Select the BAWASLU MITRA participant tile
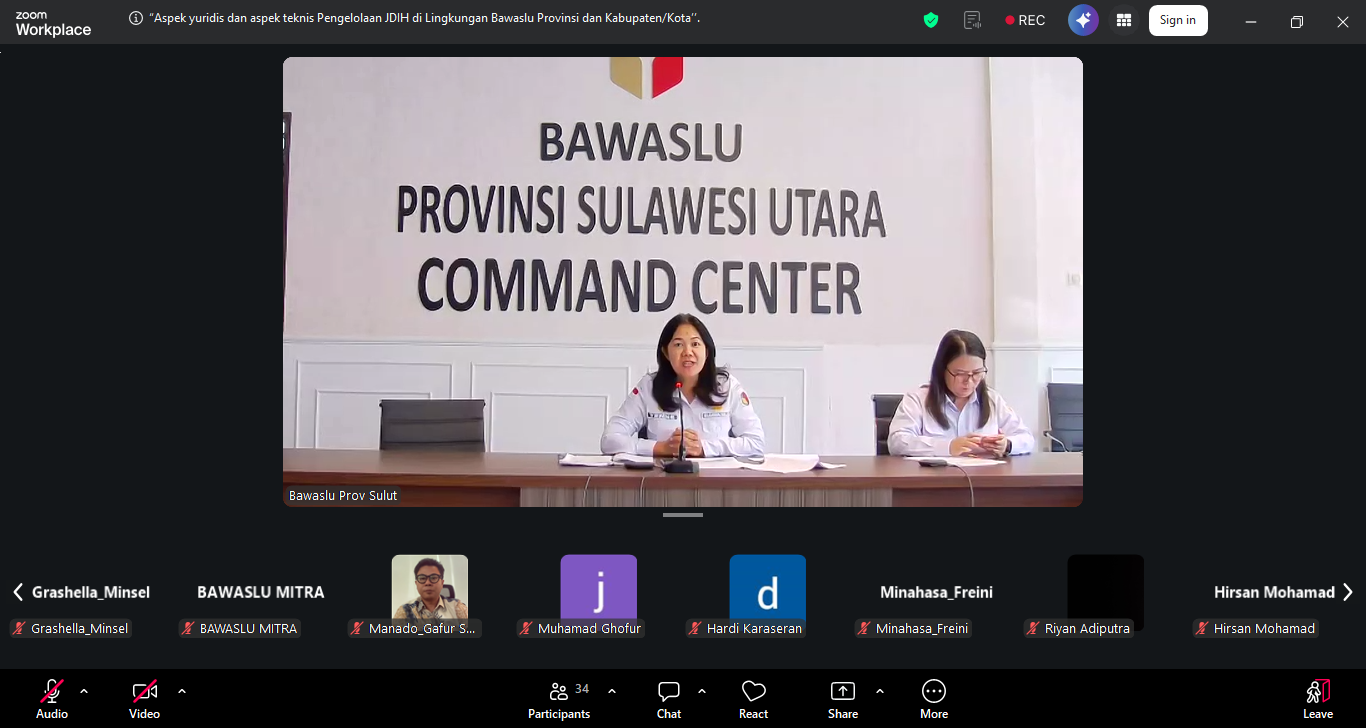The height and width of the screenshot is (728, 1366). pos(261,593)
